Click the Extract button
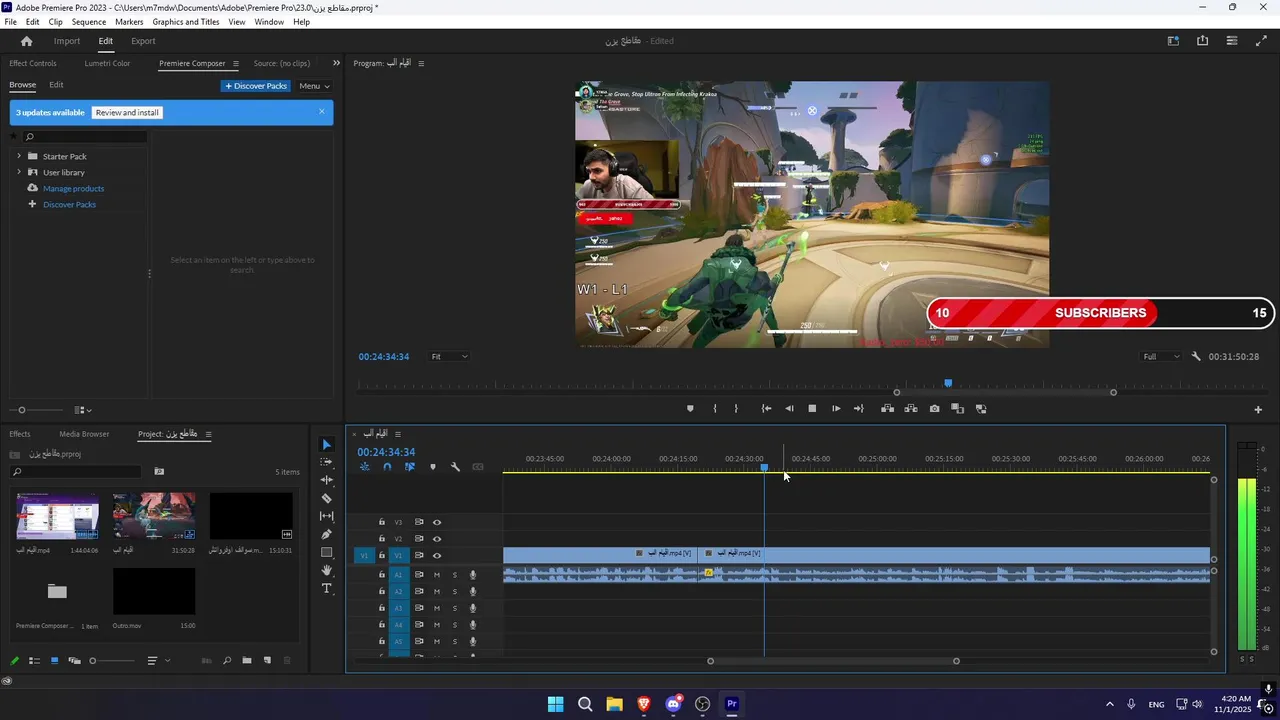This screenshot has width=1280, height=720. (911, 408)
